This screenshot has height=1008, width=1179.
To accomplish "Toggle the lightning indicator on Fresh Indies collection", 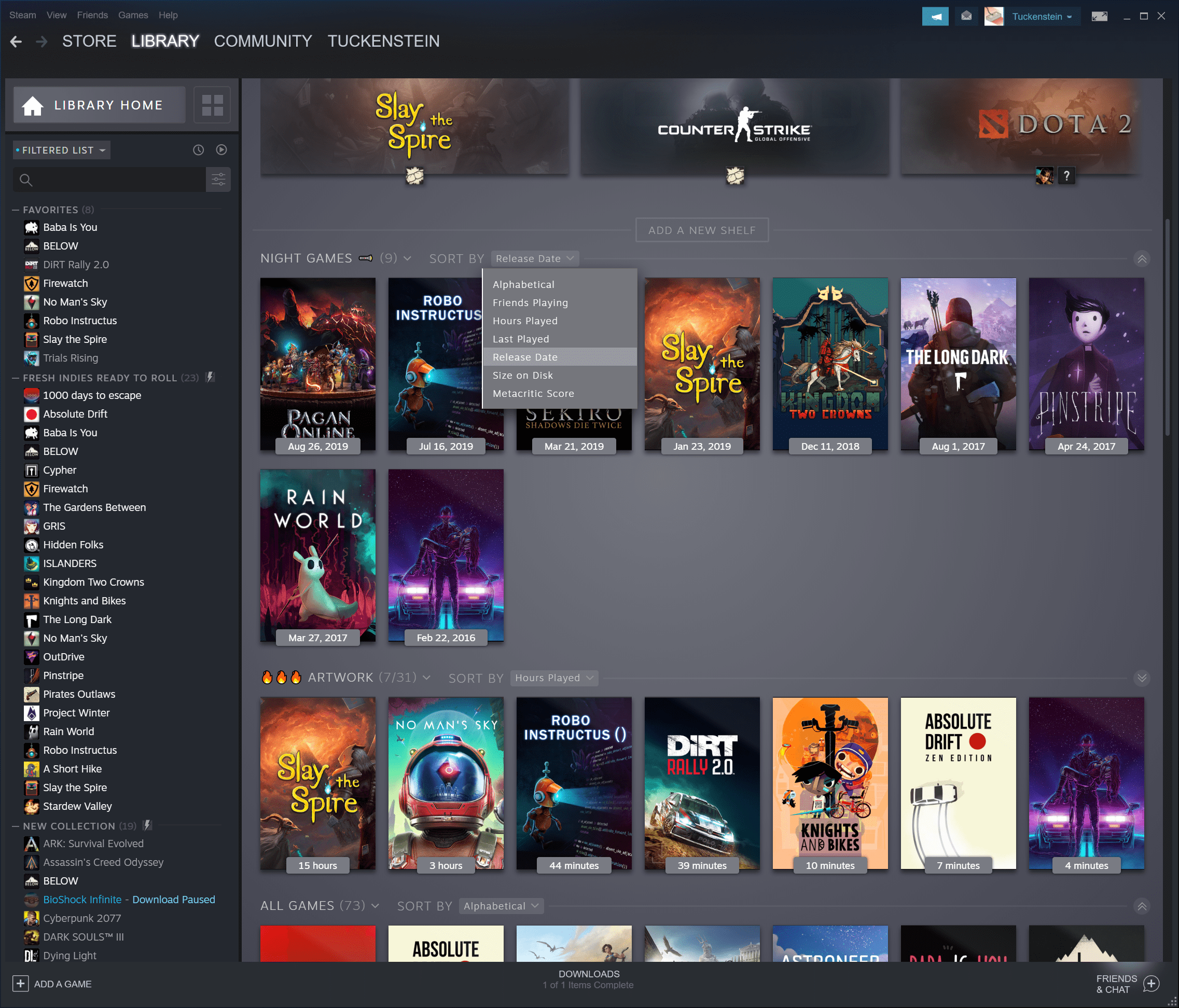I will pyautogui.click(x=210, y=377).
